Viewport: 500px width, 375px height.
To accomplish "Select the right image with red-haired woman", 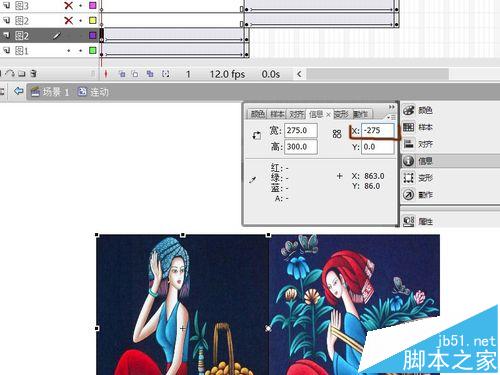I will click(x=354, y=305).
